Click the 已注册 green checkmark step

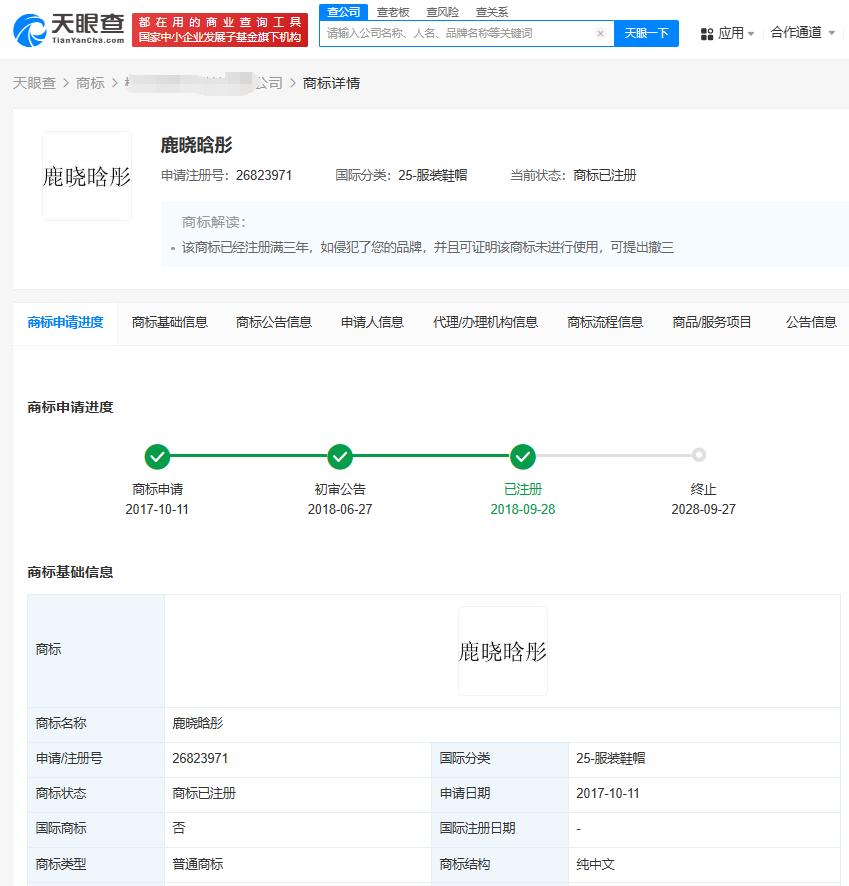(523, 457)
